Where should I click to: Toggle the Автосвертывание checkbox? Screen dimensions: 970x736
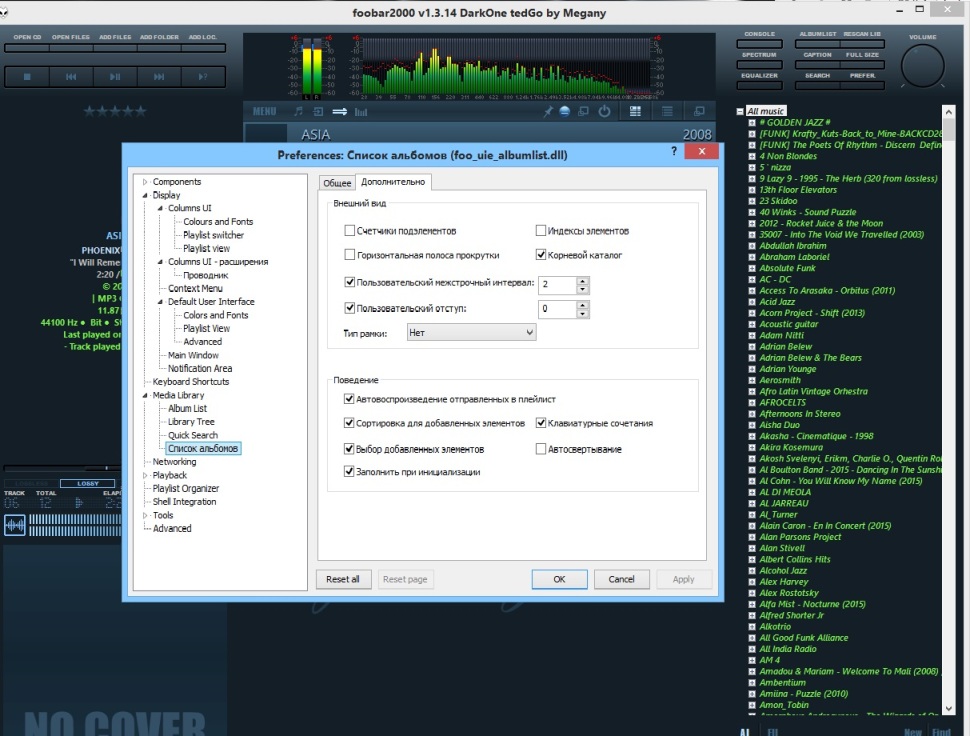[542, 449]
